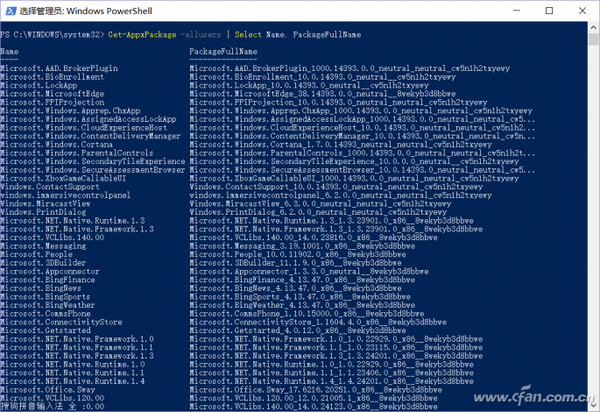600x412 pixels.
Task: Click the PackageFullName column header
Action: pos(219,51)
